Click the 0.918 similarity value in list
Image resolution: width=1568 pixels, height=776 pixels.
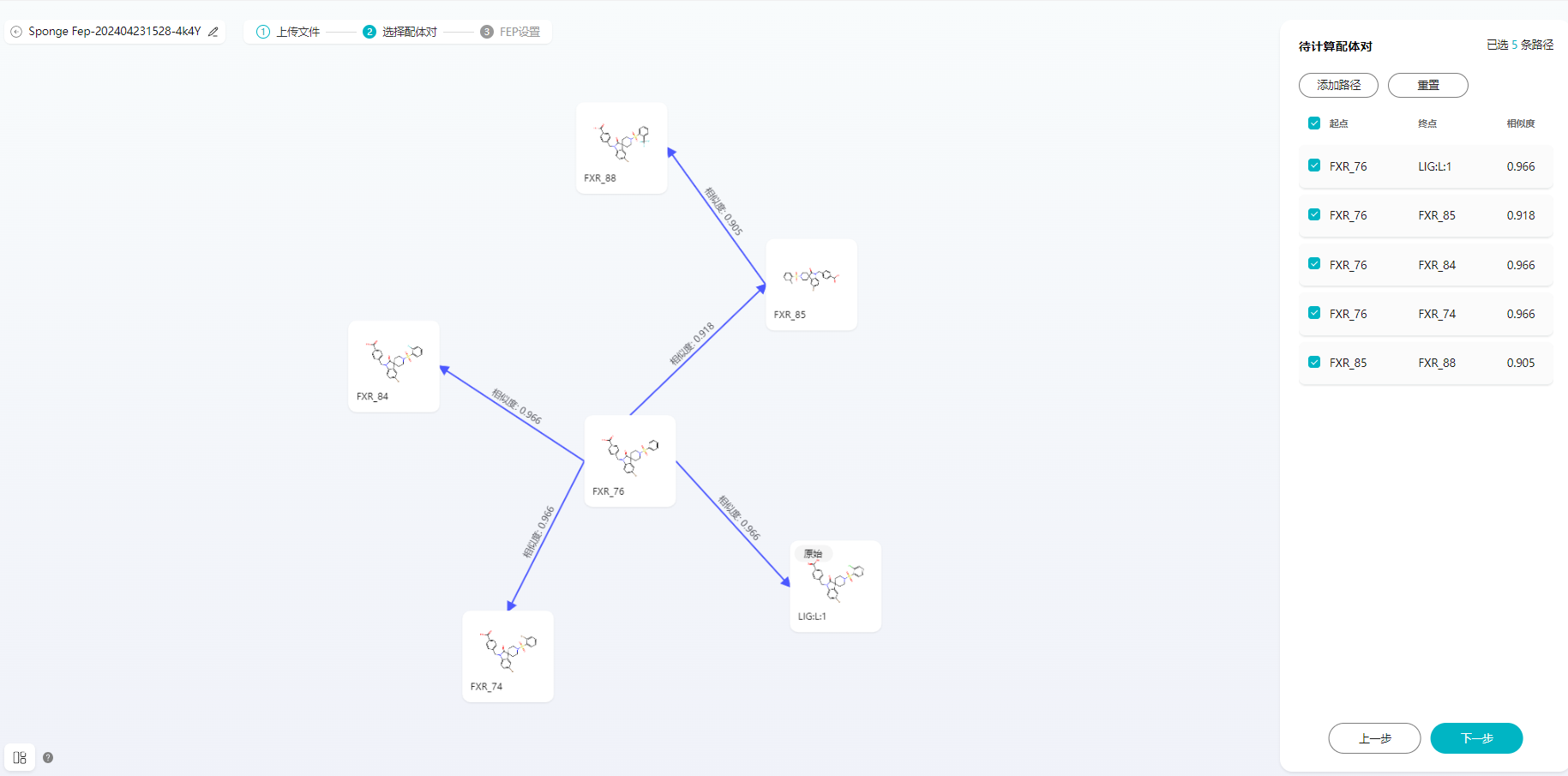1521,215
